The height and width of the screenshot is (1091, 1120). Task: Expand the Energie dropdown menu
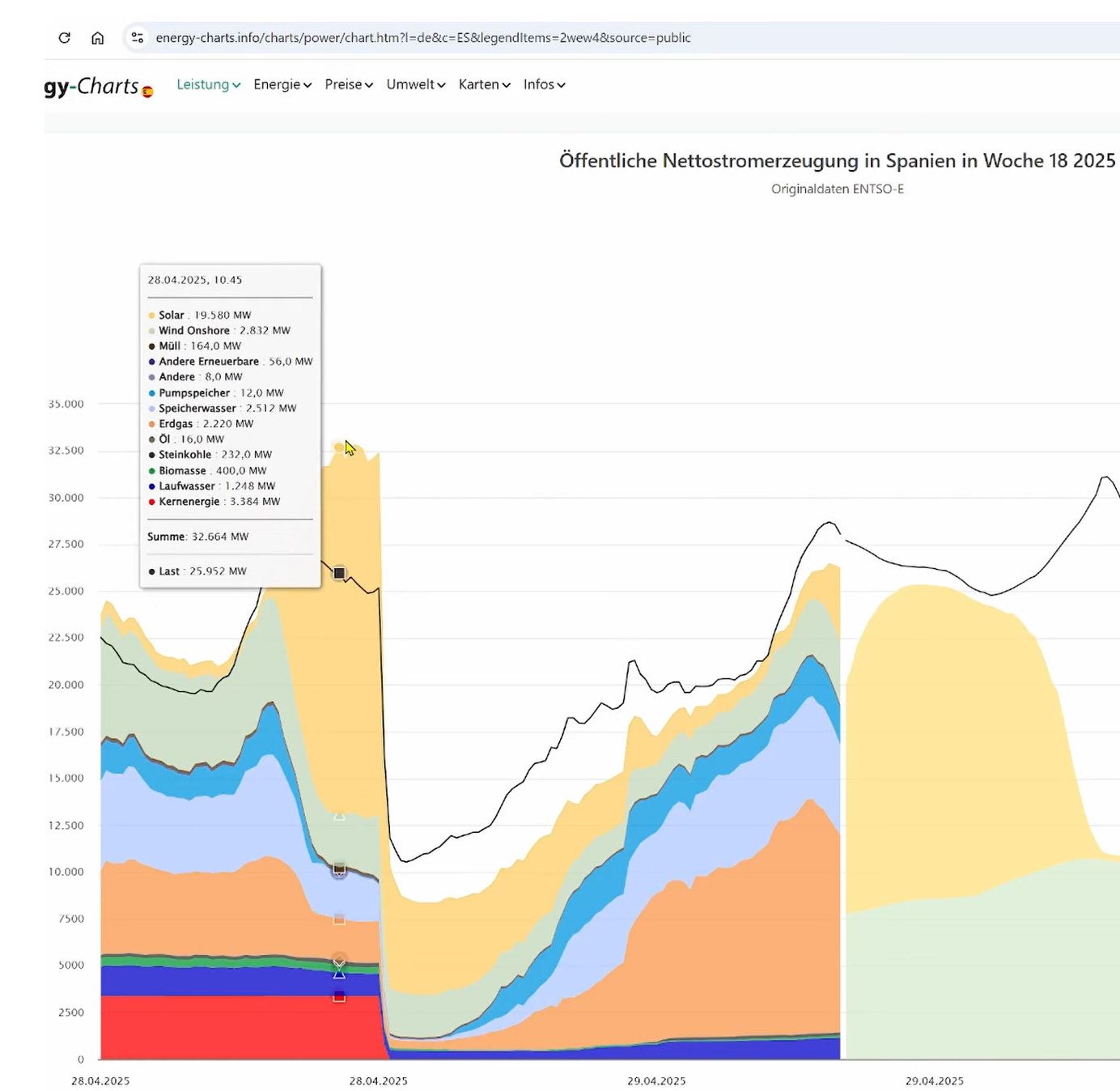282,84
